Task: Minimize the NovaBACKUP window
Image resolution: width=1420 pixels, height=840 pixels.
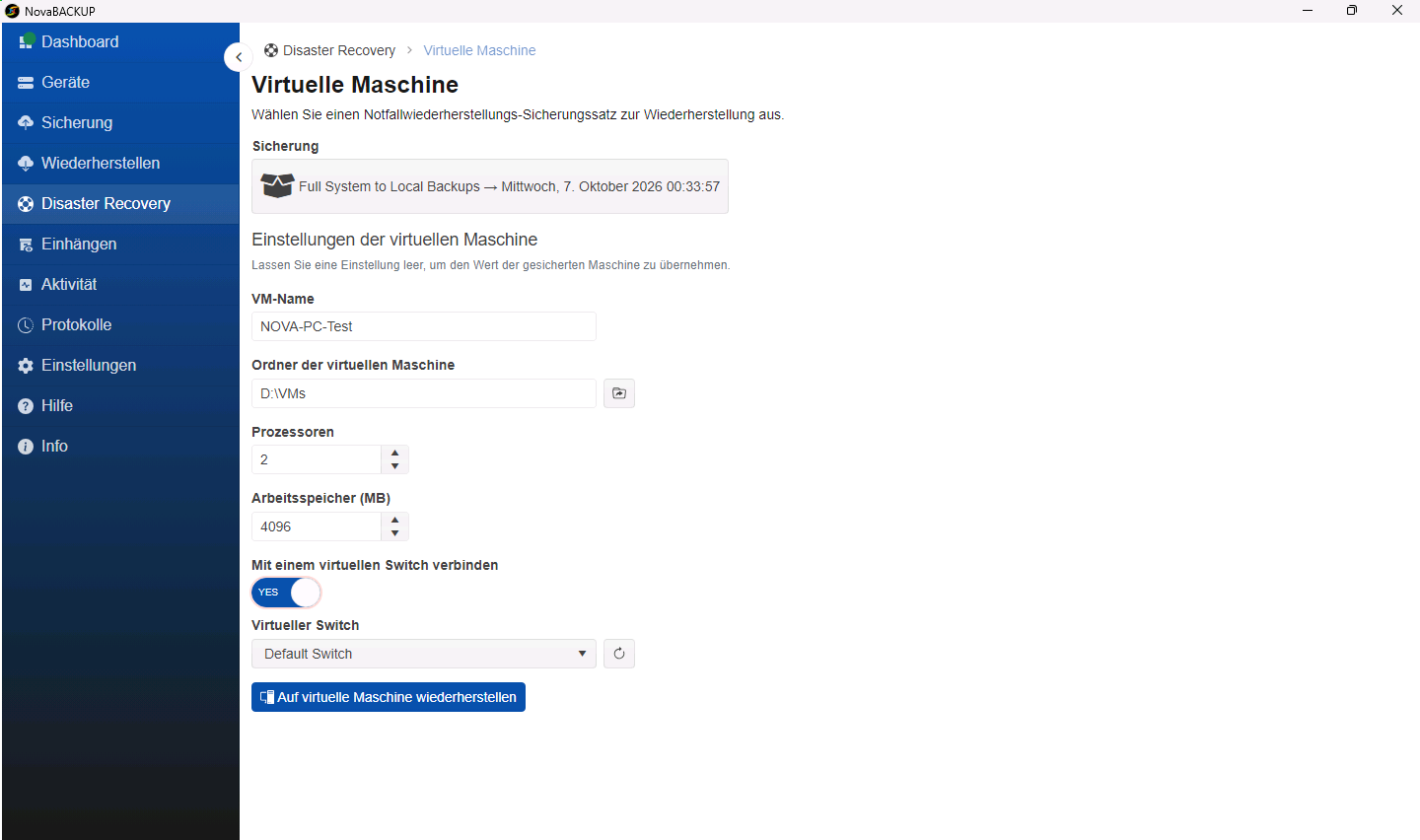Action: 1308,11
